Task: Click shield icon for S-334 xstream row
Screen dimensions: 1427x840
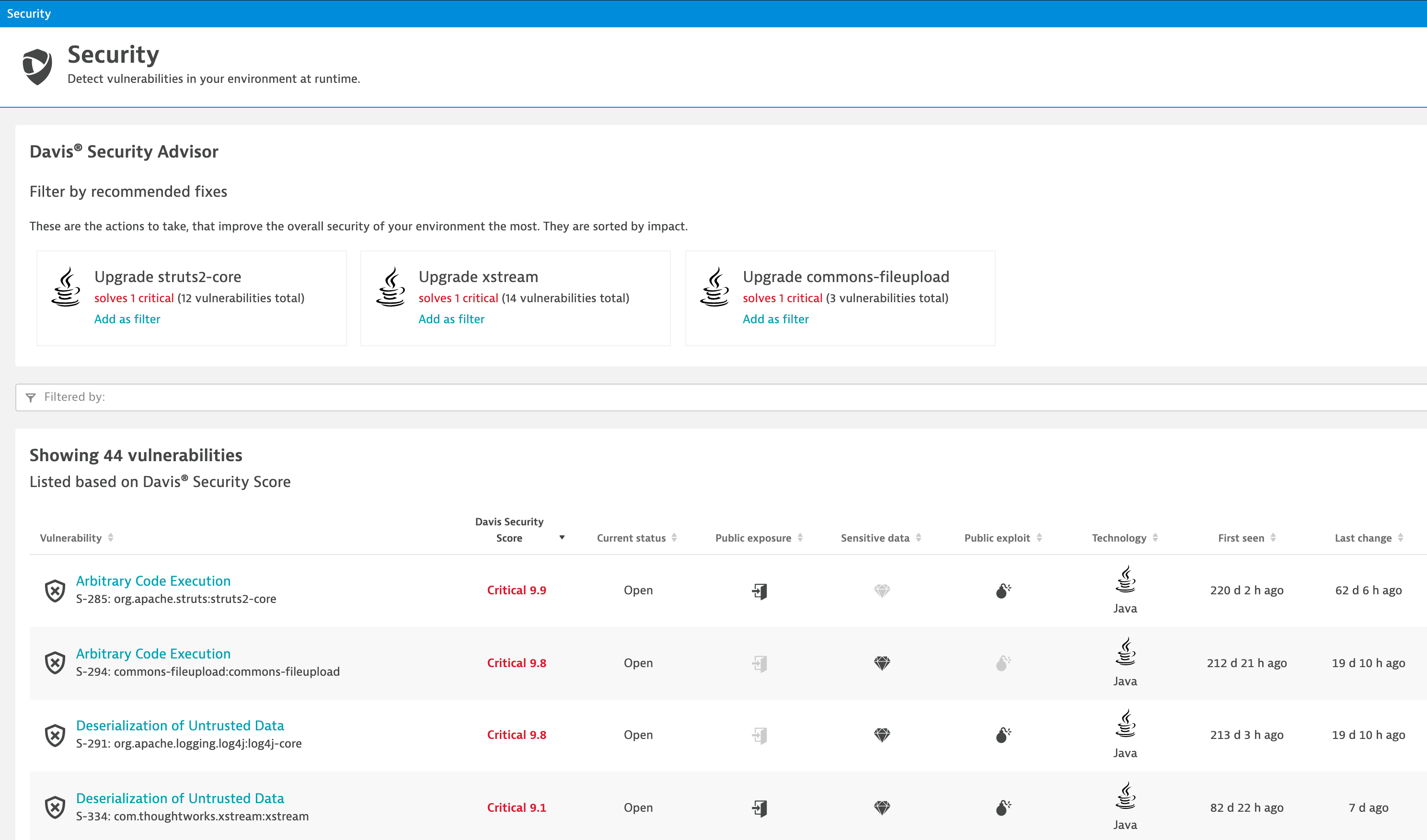Action: click(55, 808)
